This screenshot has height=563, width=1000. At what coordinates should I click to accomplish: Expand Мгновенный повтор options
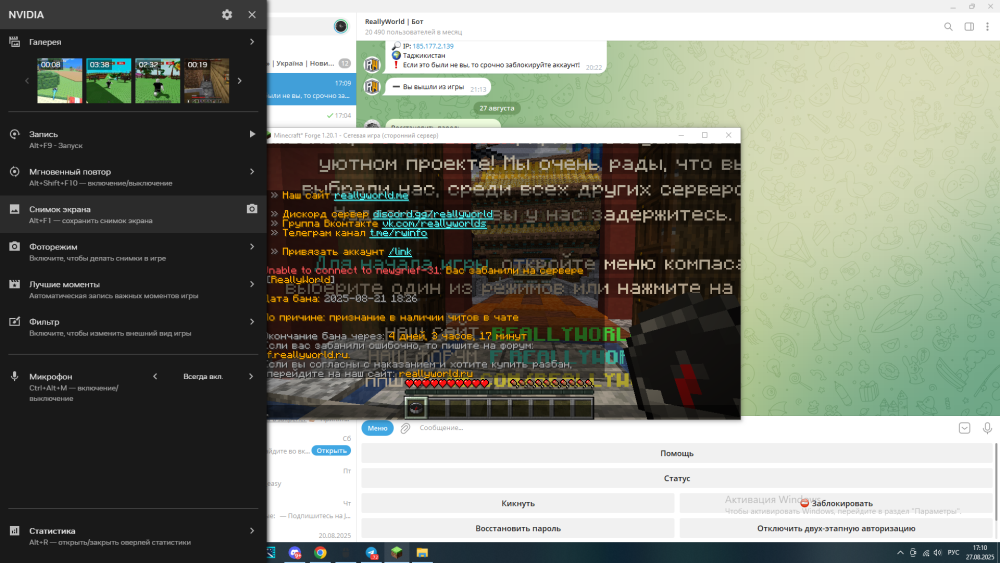point(252,172)
